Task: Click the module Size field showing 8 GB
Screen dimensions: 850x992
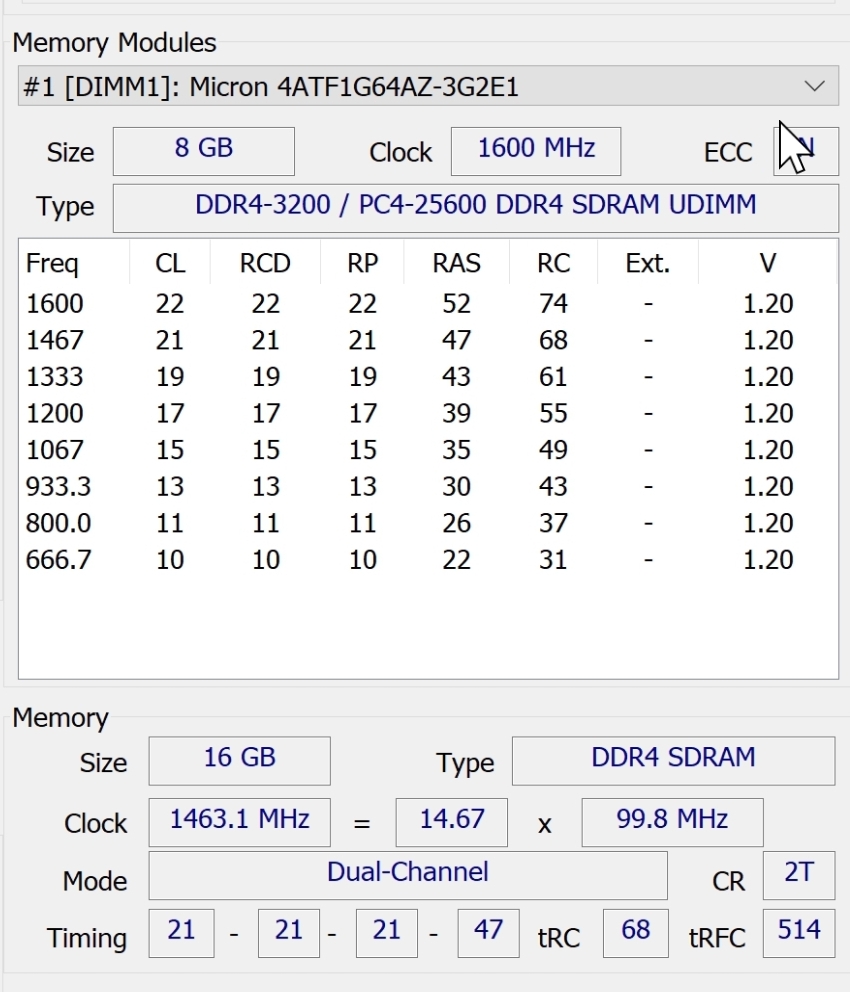Action: (x=203, y=150)
